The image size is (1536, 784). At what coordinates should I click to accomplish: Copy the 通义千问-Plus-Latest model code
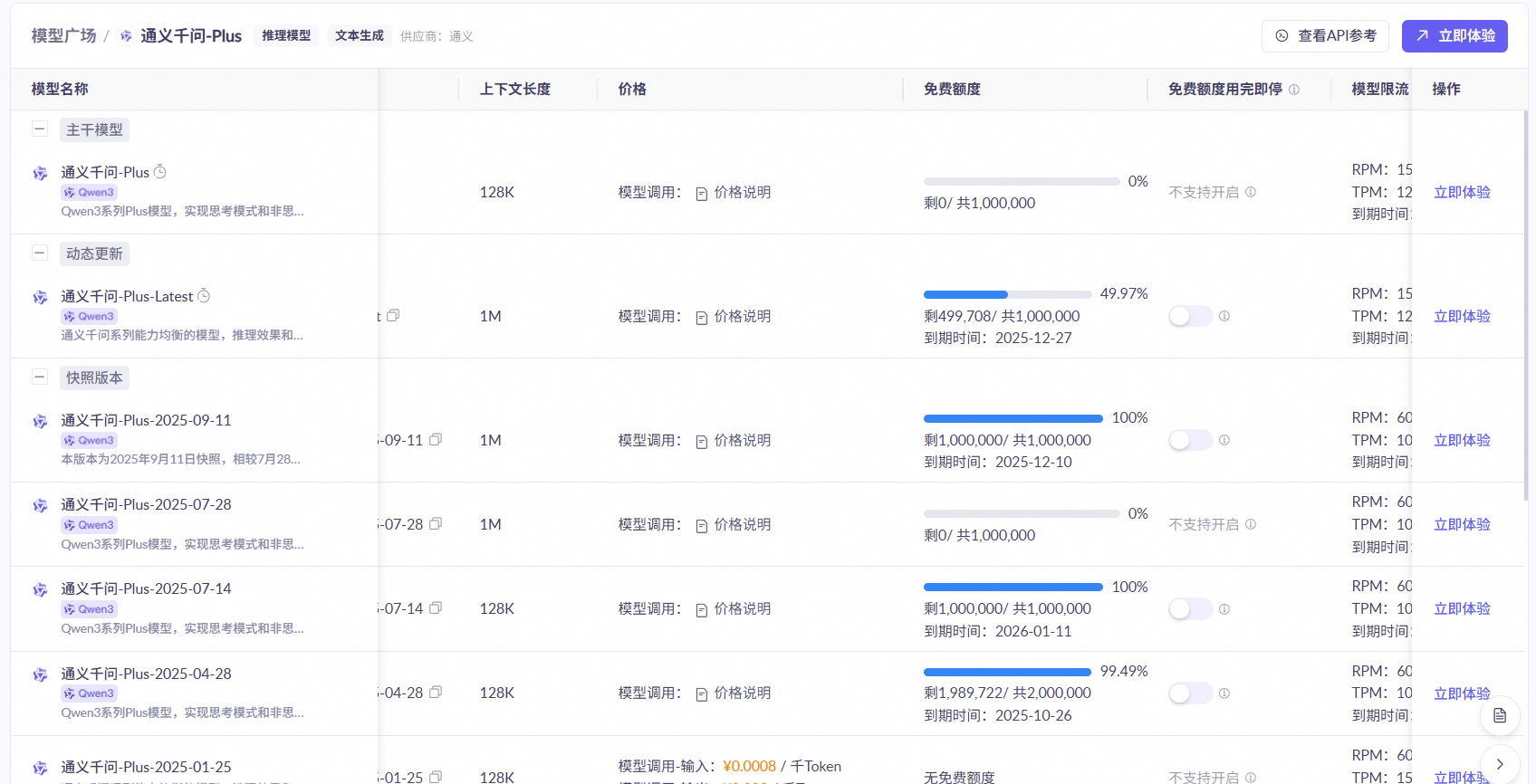[x=393, y=315]
